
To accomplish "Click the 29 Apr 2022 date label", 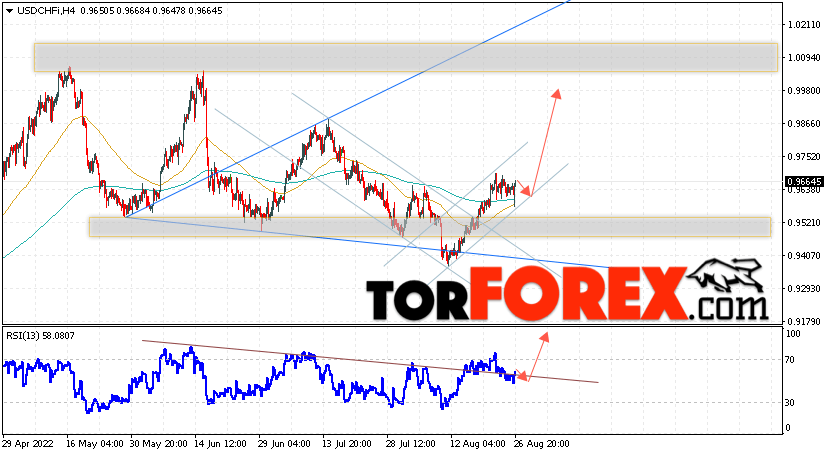I will (x=27, y=443).
